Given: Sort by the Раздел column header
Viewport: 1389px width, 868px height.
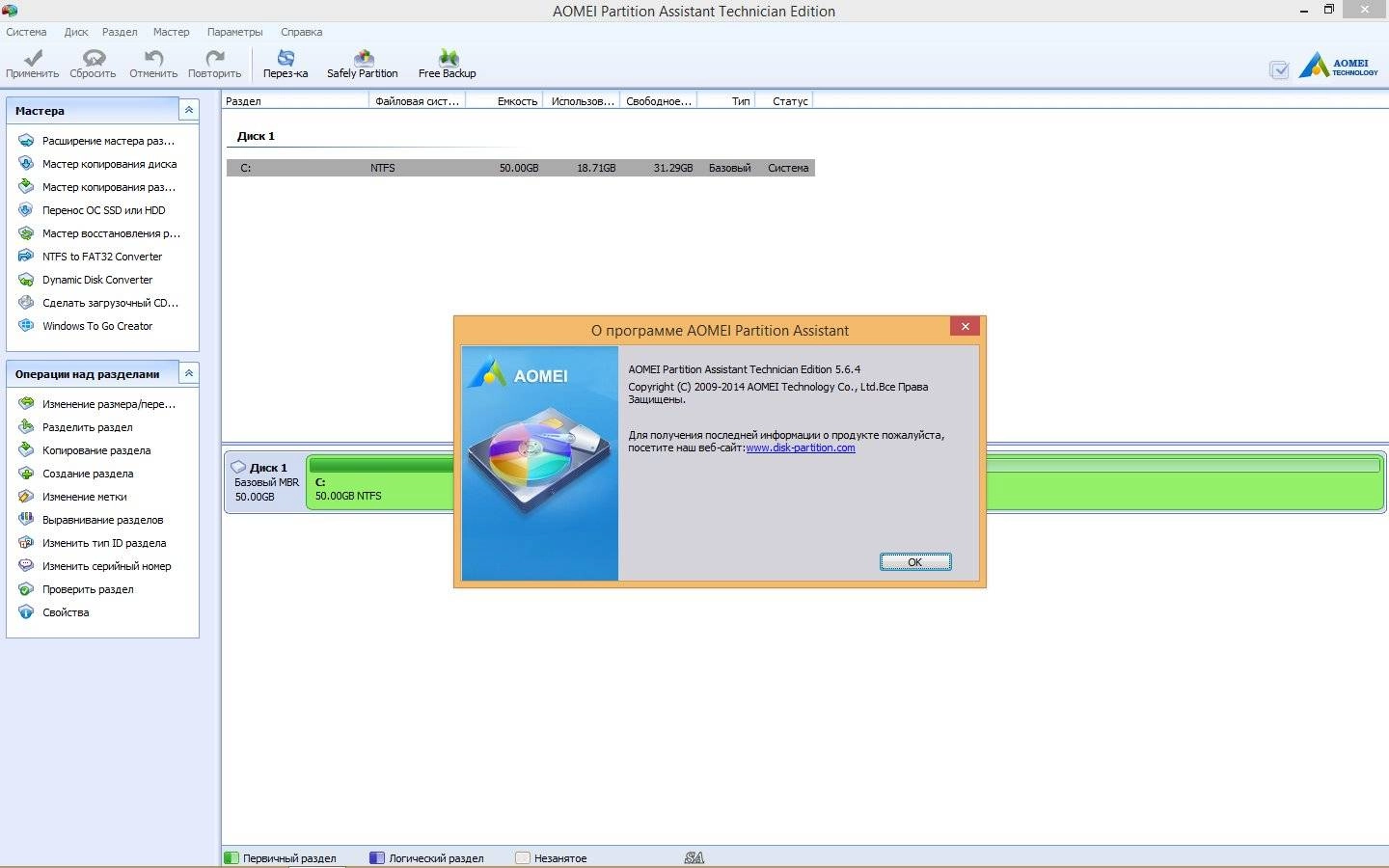Looking at the screenshot, I should click(x=295, y=100).
